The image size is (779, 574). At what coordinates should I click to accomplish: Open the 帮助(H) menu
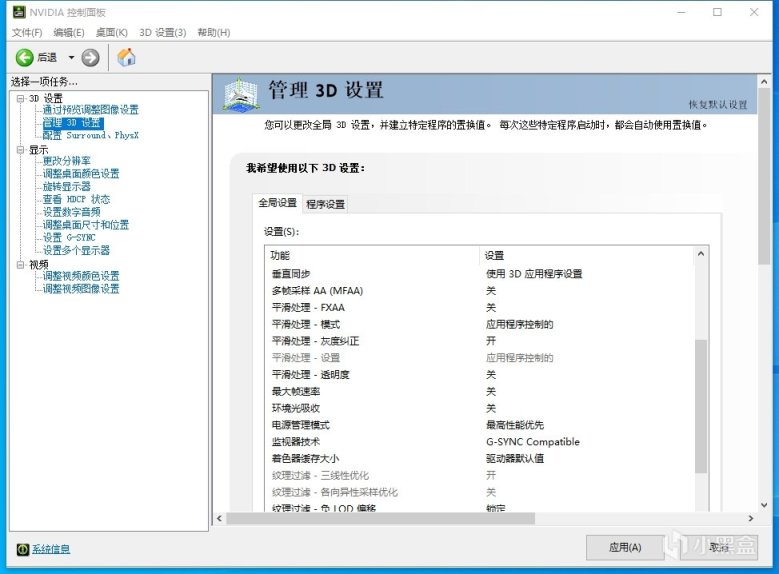pos(214,32)
